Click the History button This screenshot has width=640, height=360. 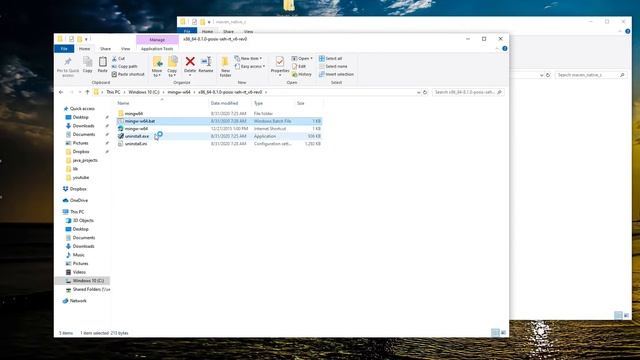click(x=302, y=74)
